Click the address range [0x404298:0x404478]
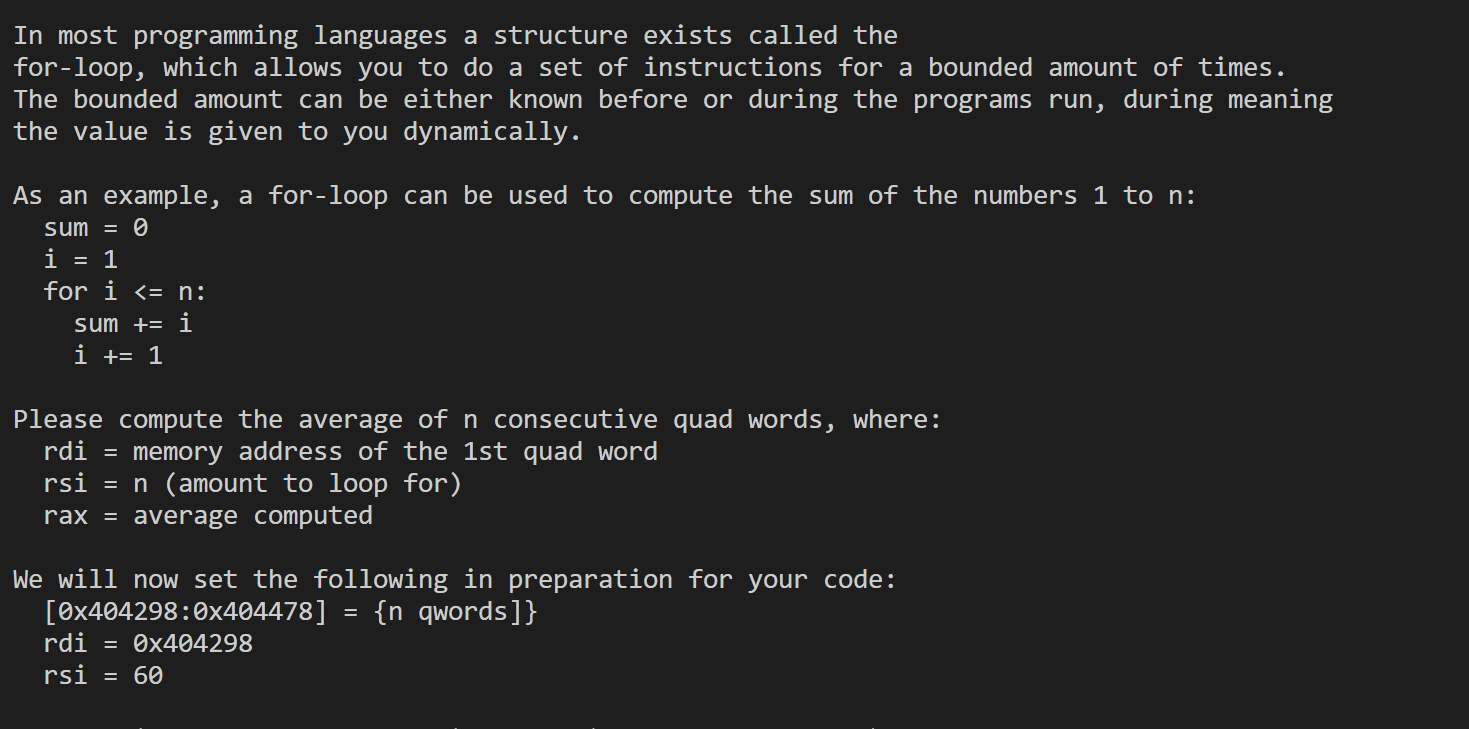This screenshot has height=729, width=1469. (x=185, y=611)
